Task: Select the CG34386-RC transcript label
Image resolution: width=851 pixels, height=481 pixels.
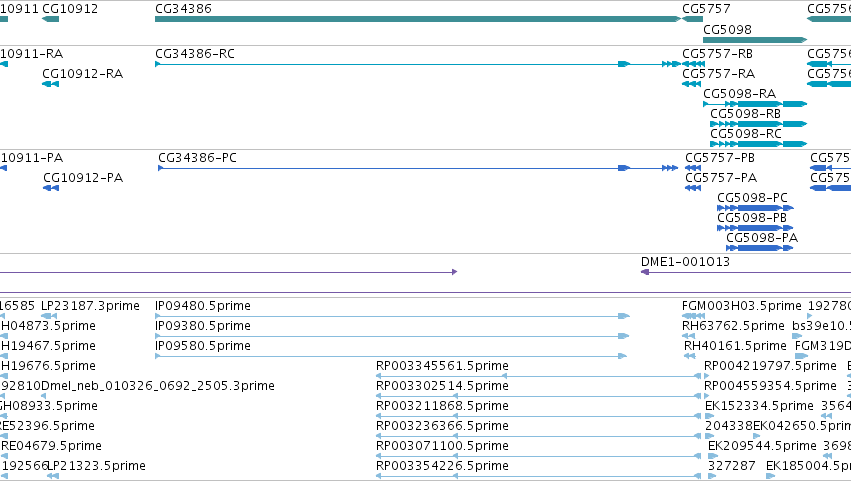Action: [x=195, y=54]
